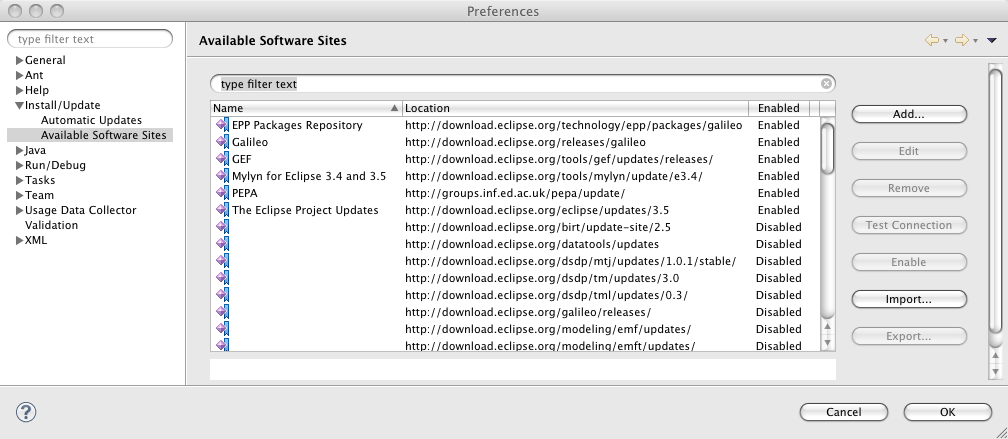Click the sites table scroll down arrow

(828, 343)
